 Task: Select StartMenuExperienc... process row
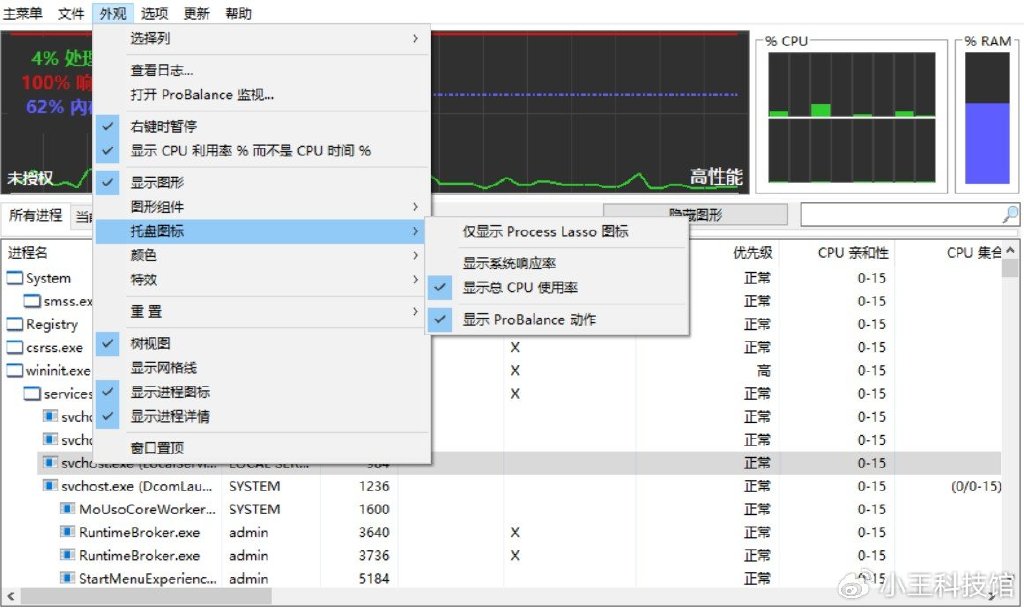pos(501,578)
